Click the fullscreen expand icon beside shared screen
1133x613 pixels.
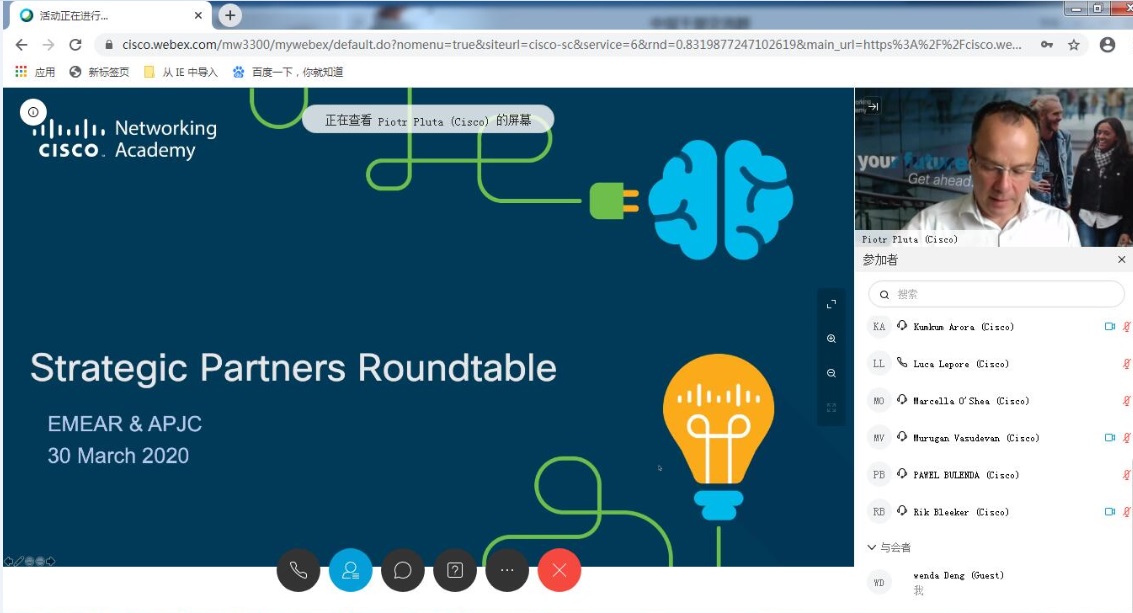point(831,304)
